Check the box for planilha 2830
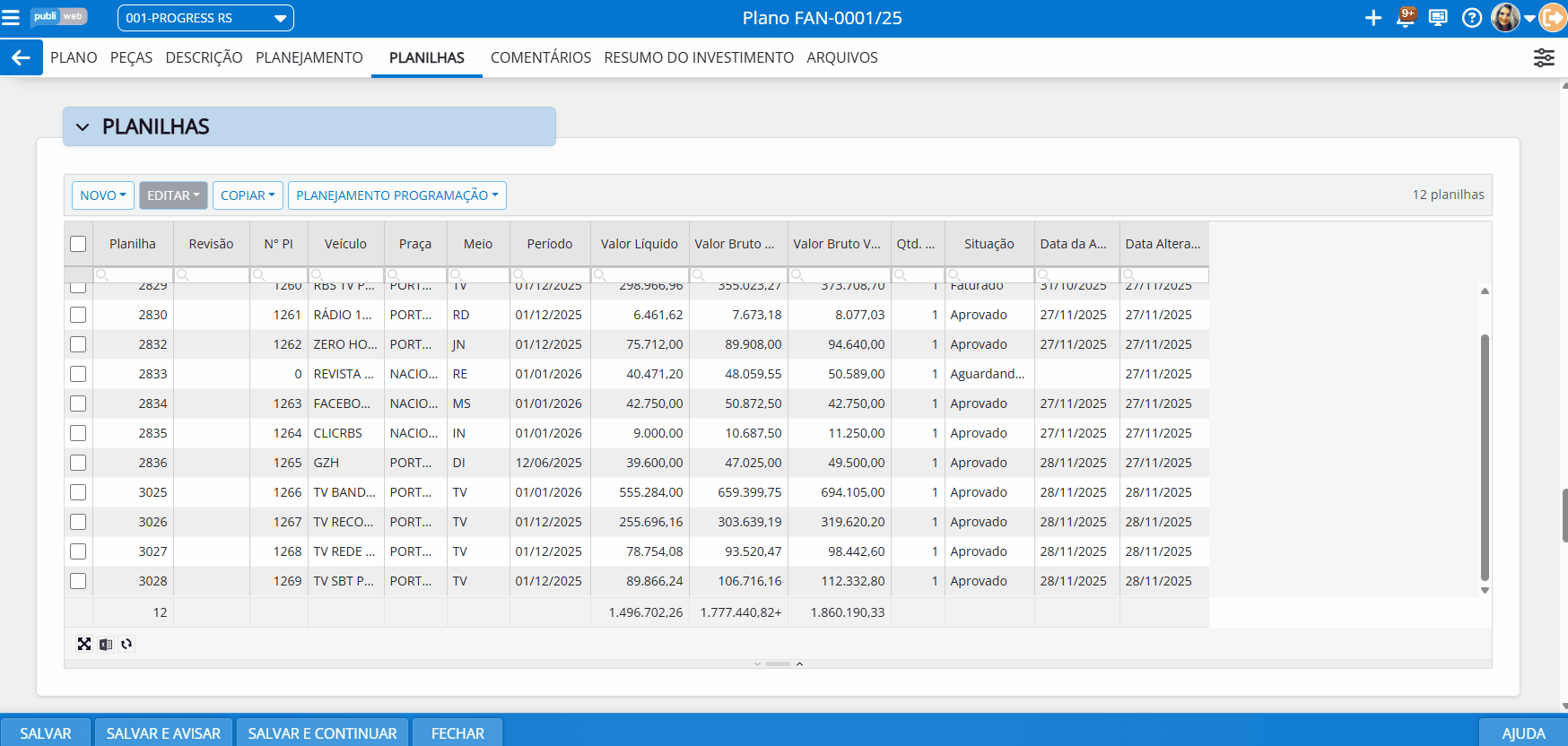The width and height of the screenshot is (1568, 746). coord(78,315)
